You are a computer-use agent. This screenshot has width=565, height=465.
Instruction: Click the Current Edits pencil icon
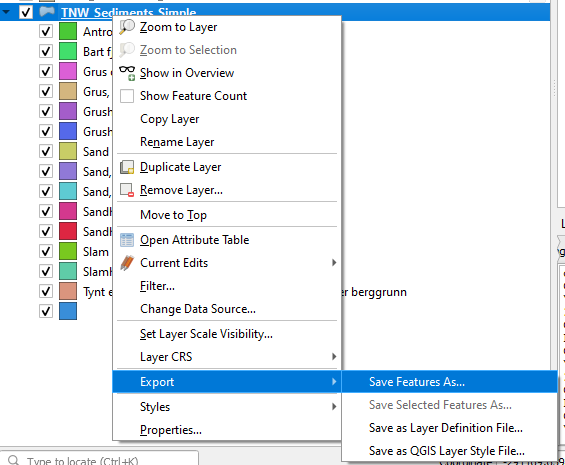(127, 263)
